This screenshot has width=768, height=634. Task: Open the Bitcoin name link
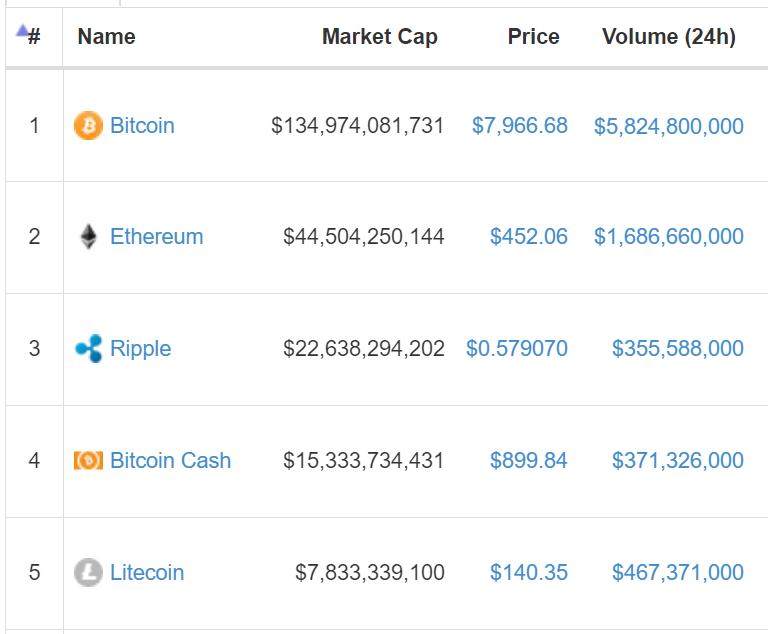(x=142, y=125)
